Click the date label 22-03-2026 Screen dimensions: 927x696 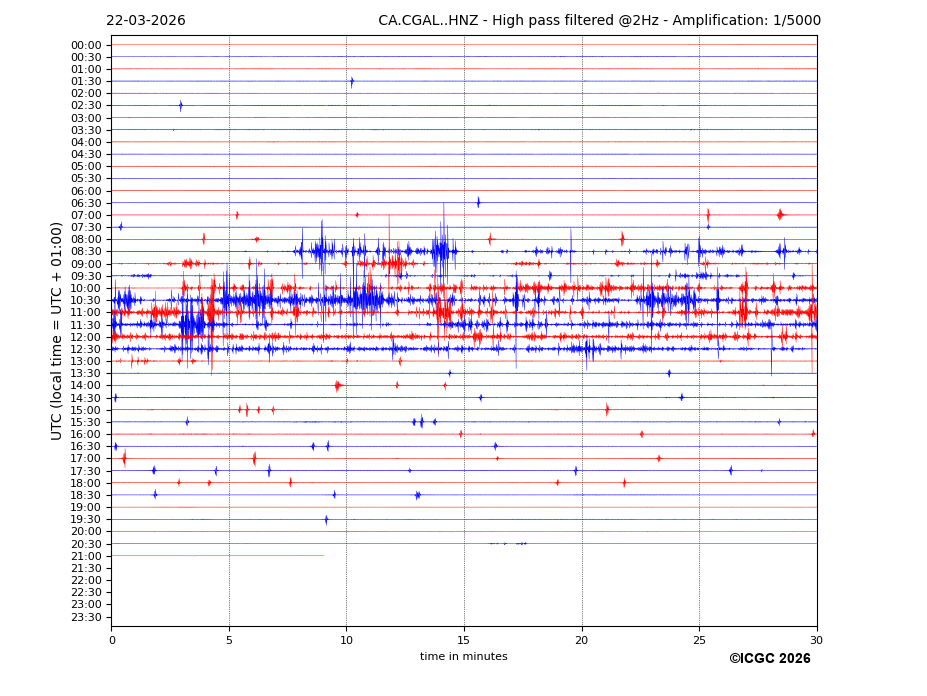[146, 21]
